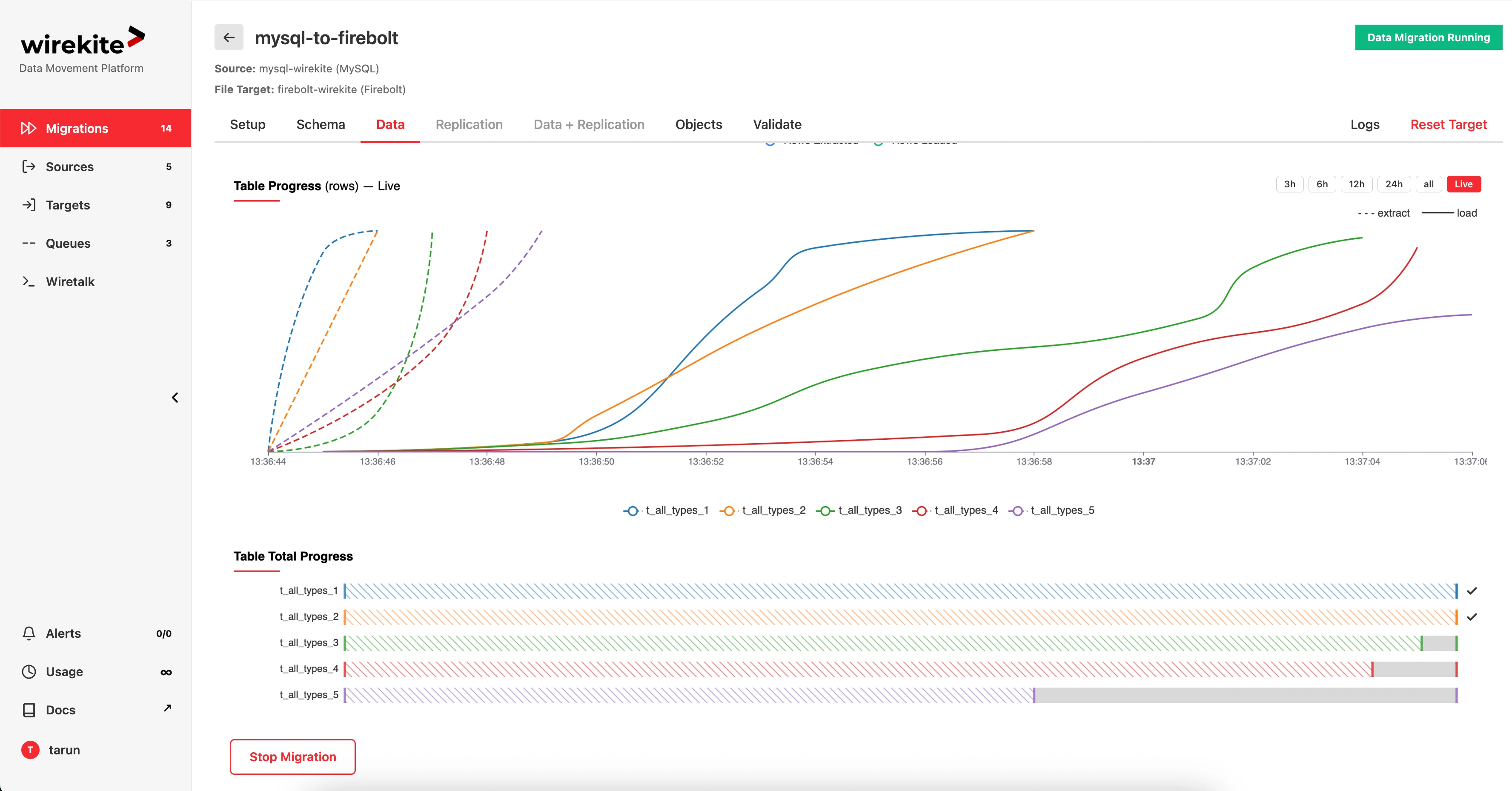Open the Data + Replication tab
Viewport: 1512px width, 791px height.
(x=589, y=124)
